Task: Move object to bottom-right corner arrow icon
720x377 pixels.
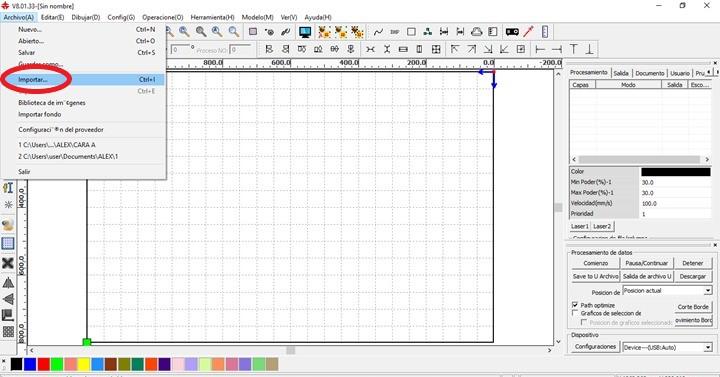Action: coord(488,49)
